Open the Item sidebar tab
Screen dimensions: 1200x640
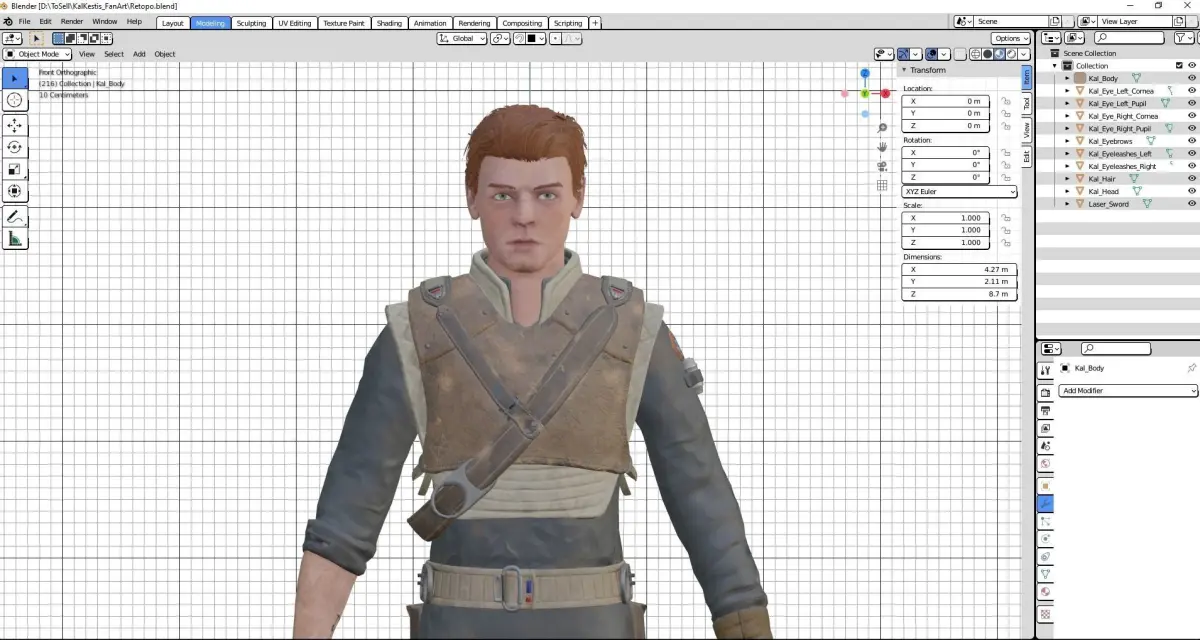(1026, 78)
